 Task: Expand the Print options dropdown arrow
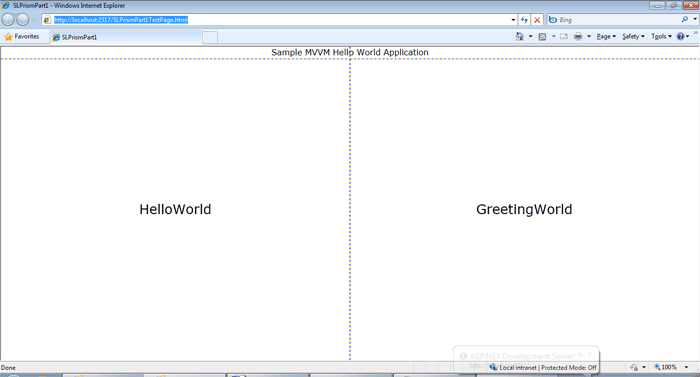click(x=589, y=37)
